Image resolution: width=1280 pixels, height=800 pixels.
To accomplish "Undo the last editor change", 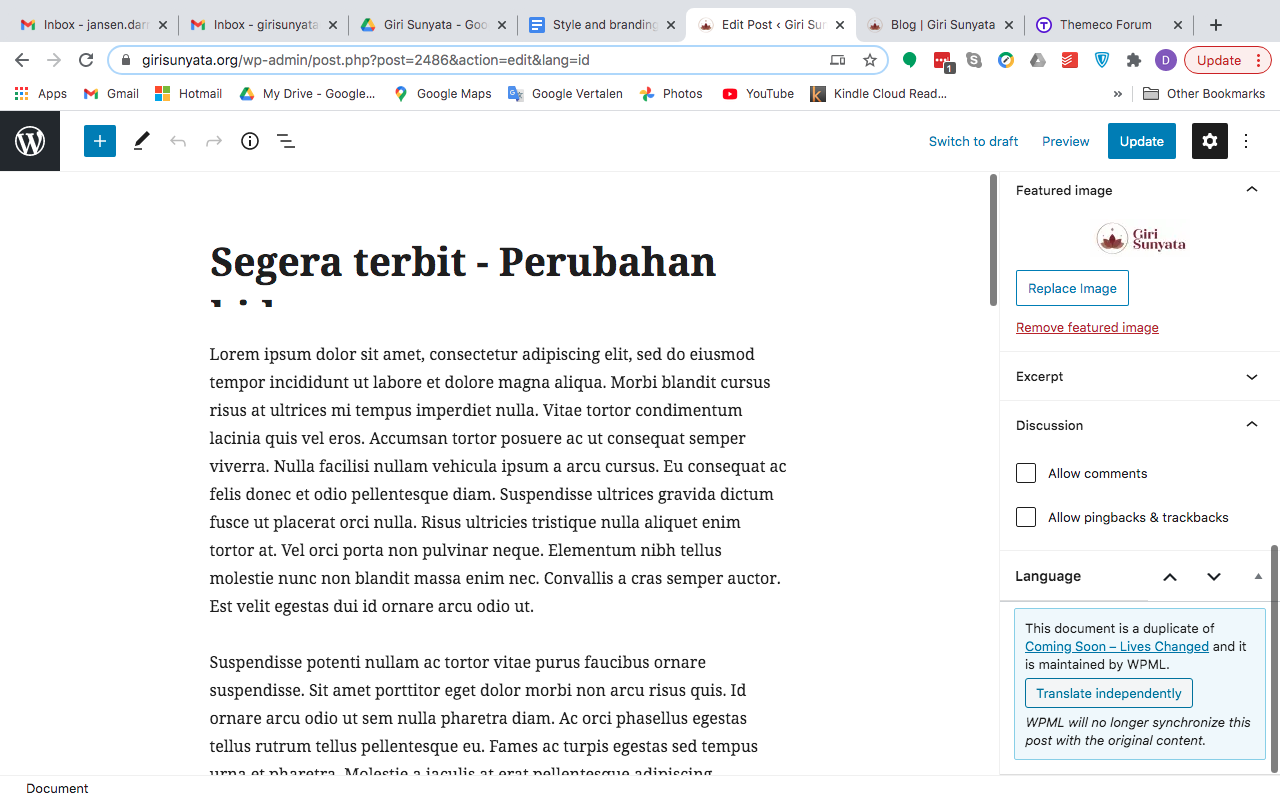I will 178,141.
